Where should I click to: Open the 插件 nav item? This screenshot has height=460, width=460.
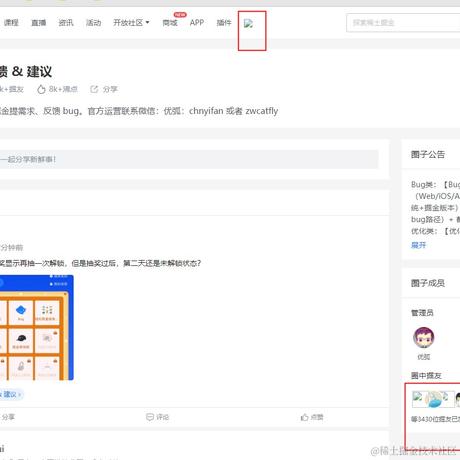(x=224, y=23)
